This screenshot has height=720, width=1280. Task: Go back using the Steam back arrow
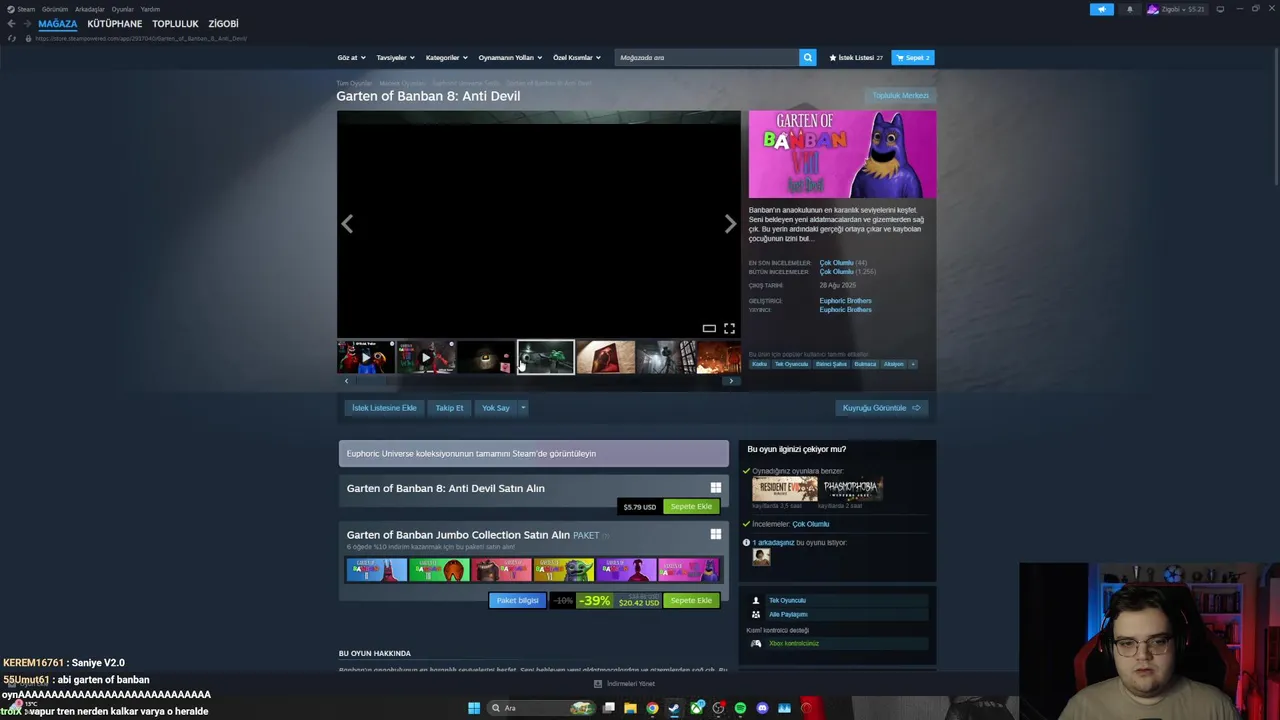tap(11, 23)
